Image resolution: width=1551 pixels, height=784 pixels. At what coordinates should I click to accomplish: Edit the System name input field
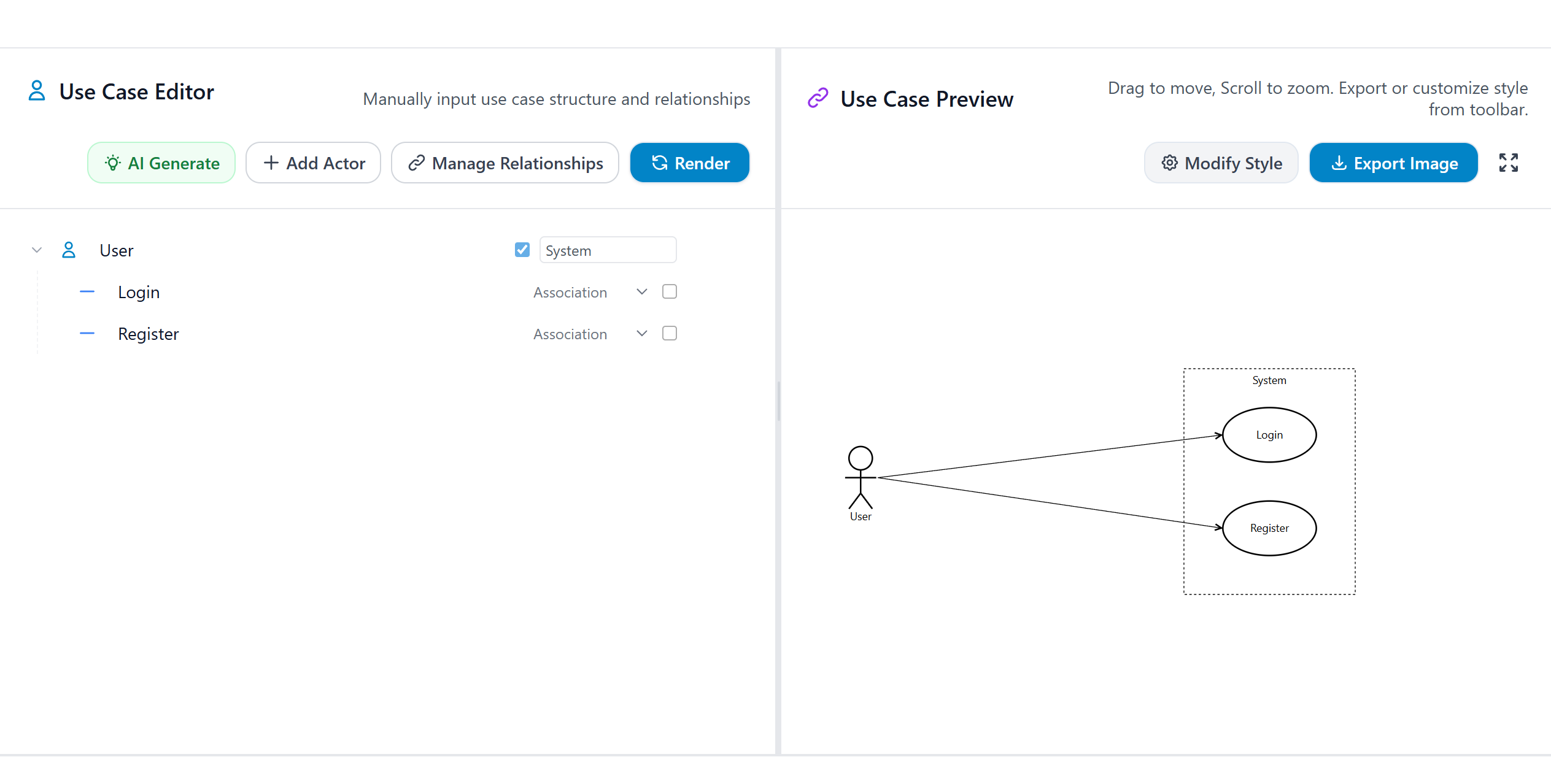coord(608,250)
